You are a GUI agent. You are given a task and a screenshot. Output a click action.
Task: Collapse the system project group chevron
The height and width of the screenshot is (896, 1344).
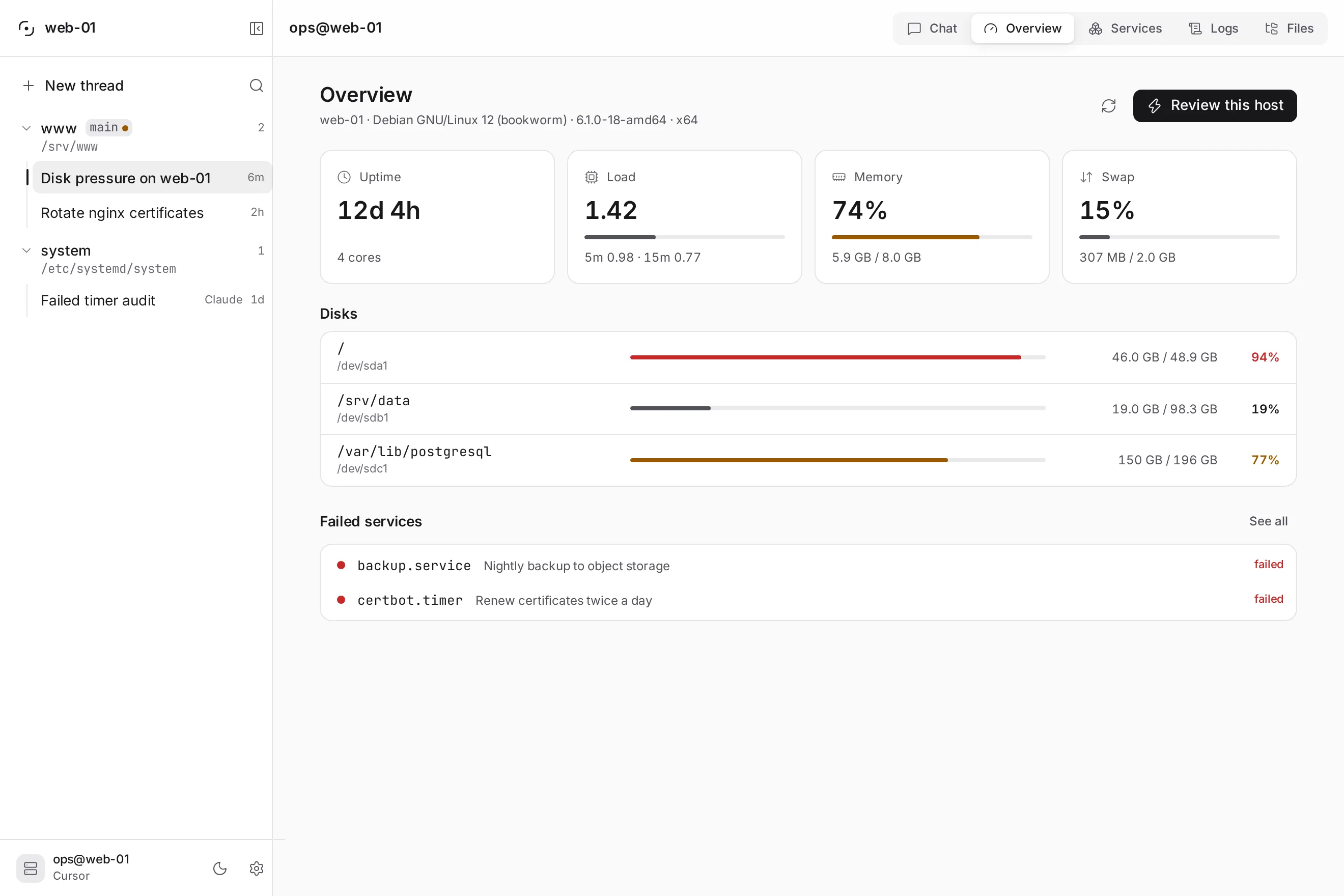[26, 250]
